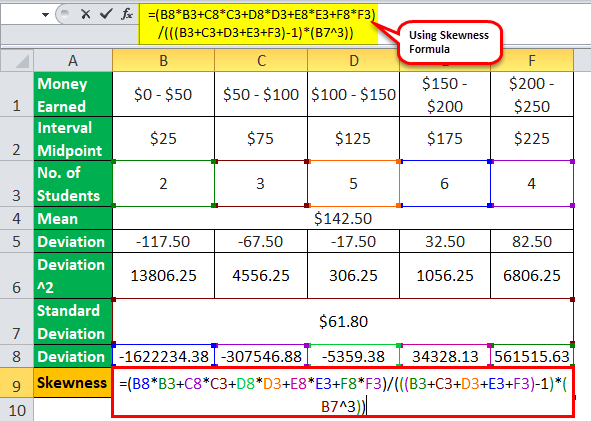Select column D header
Screen dimensions: 591x421
pyautogui.click(x=354, y=61)
